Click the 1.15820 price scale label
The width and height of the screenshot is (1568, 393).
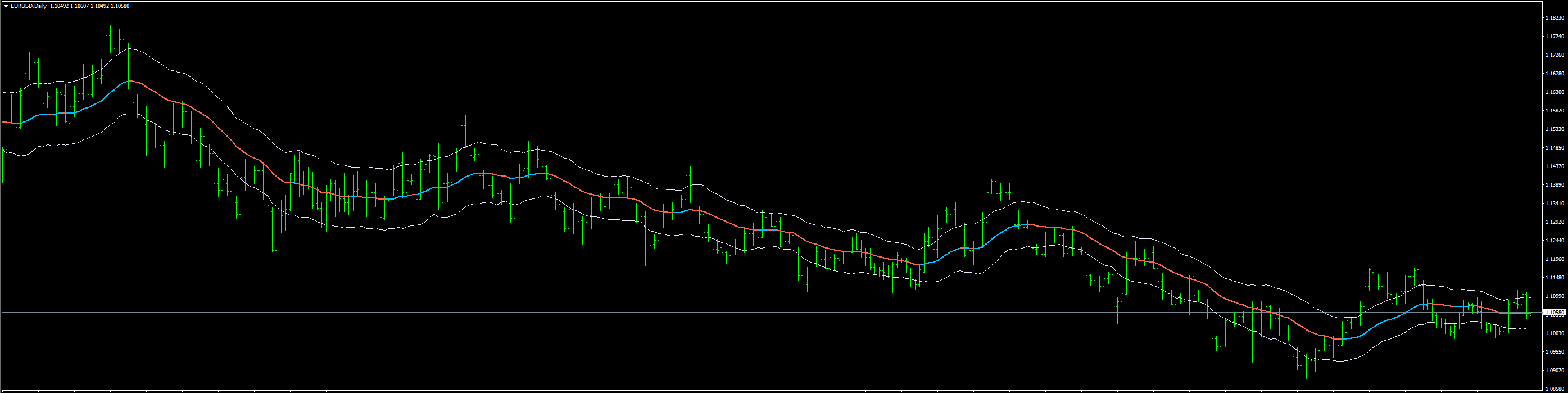(x=1555, y=111)
